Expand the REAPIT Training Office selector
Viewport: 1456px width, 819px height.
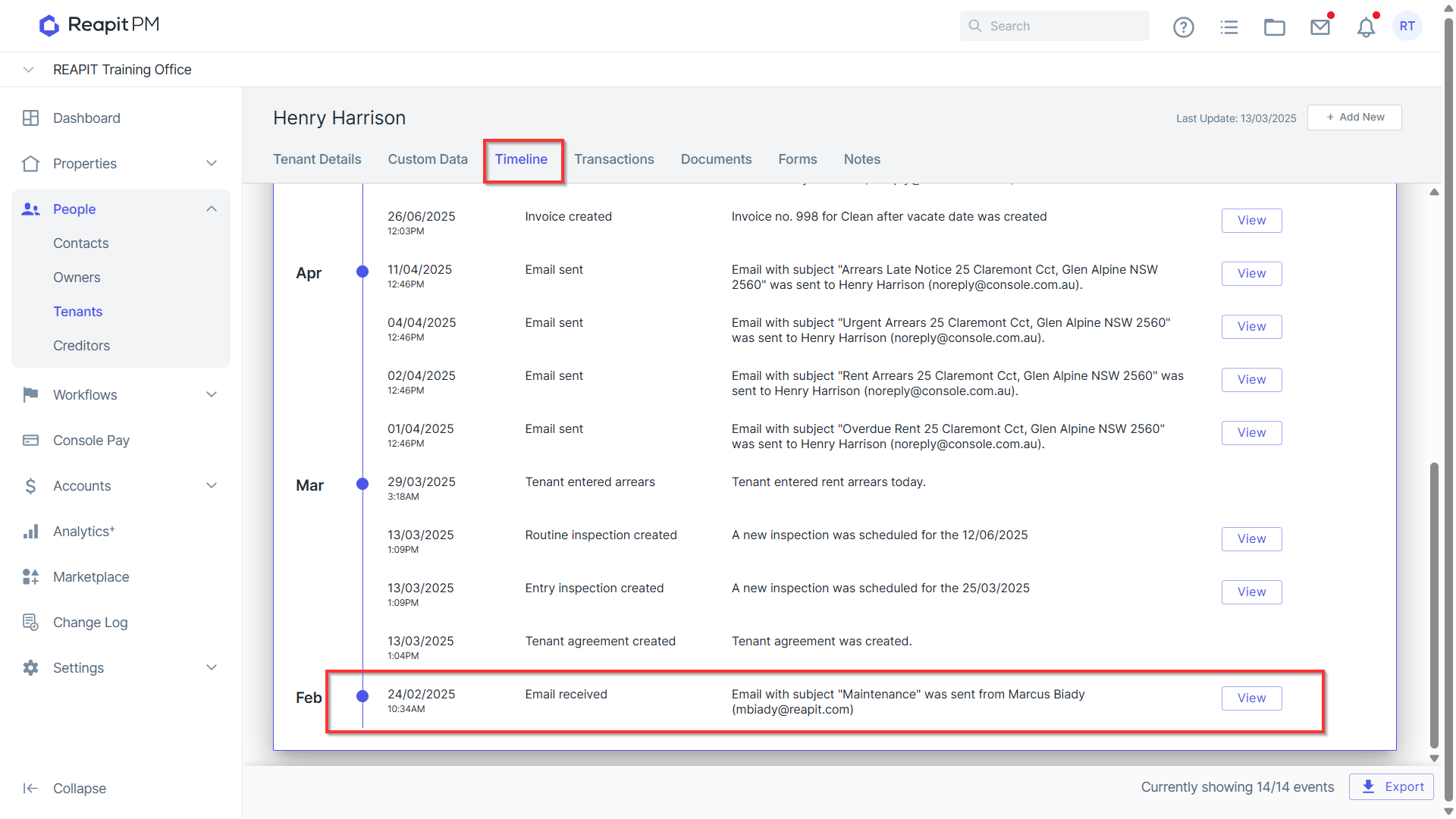29,70
